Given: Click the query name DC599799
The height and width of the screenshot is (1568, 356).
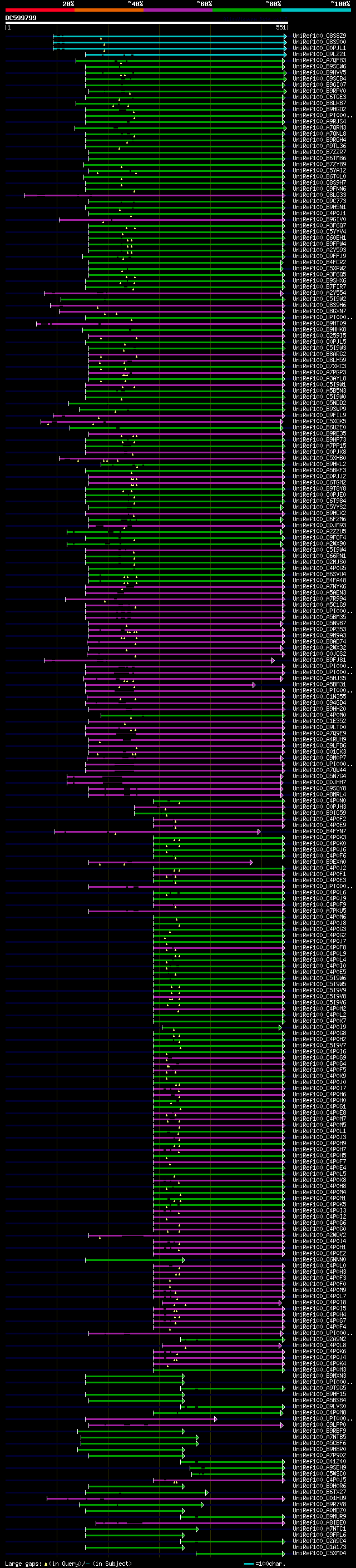Looking at the screenshot, I should [21, 18].
